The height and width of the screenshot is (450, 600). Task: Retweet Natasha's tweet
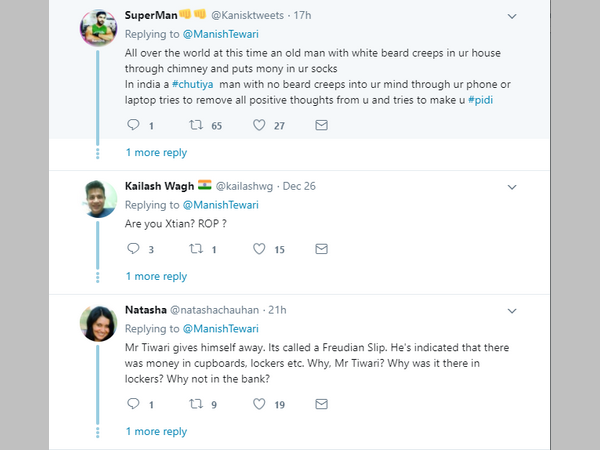pyautogui.click(x=195, y=404)
